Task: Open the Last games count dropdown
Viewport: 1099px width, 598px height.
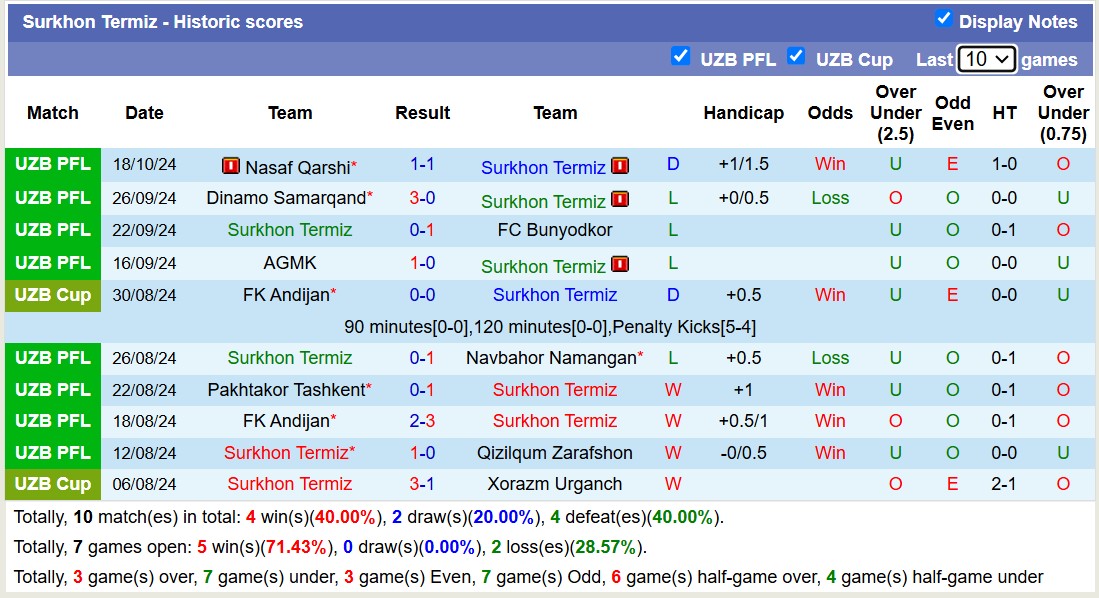Action: click(x=986, y=59)
